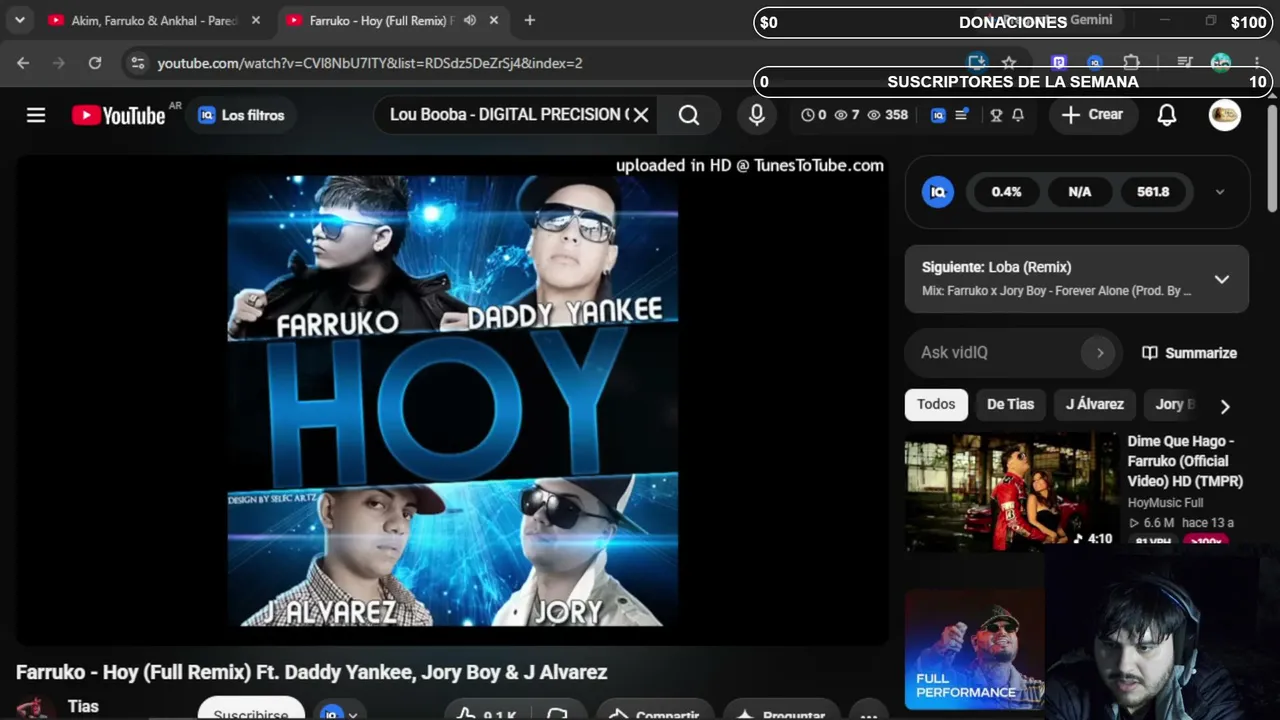This screenshot has width=1280, height=720.
Task: Open the vidIQ dropdown beside Suscribirse
Action: [339, 713]
